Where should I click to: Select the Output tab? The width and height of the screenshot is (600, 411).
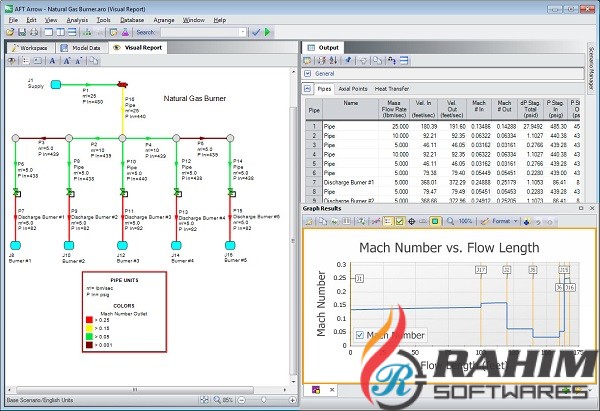click(x=324, y=48)
